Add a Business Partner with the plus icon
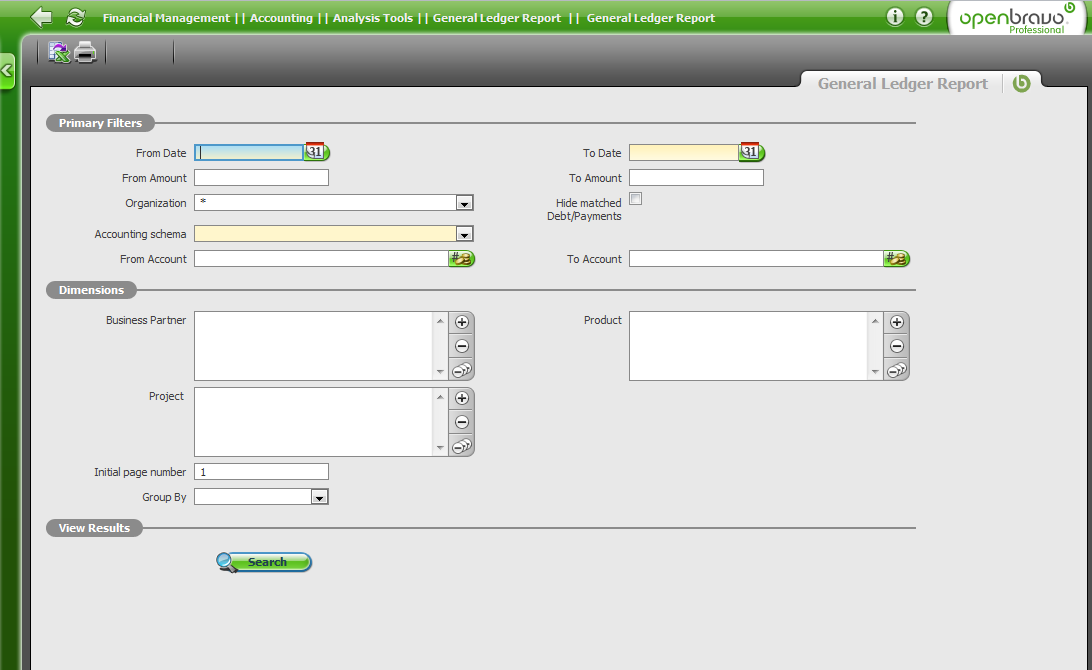This screenshot has height=670, width=1092. click(462, 322)
